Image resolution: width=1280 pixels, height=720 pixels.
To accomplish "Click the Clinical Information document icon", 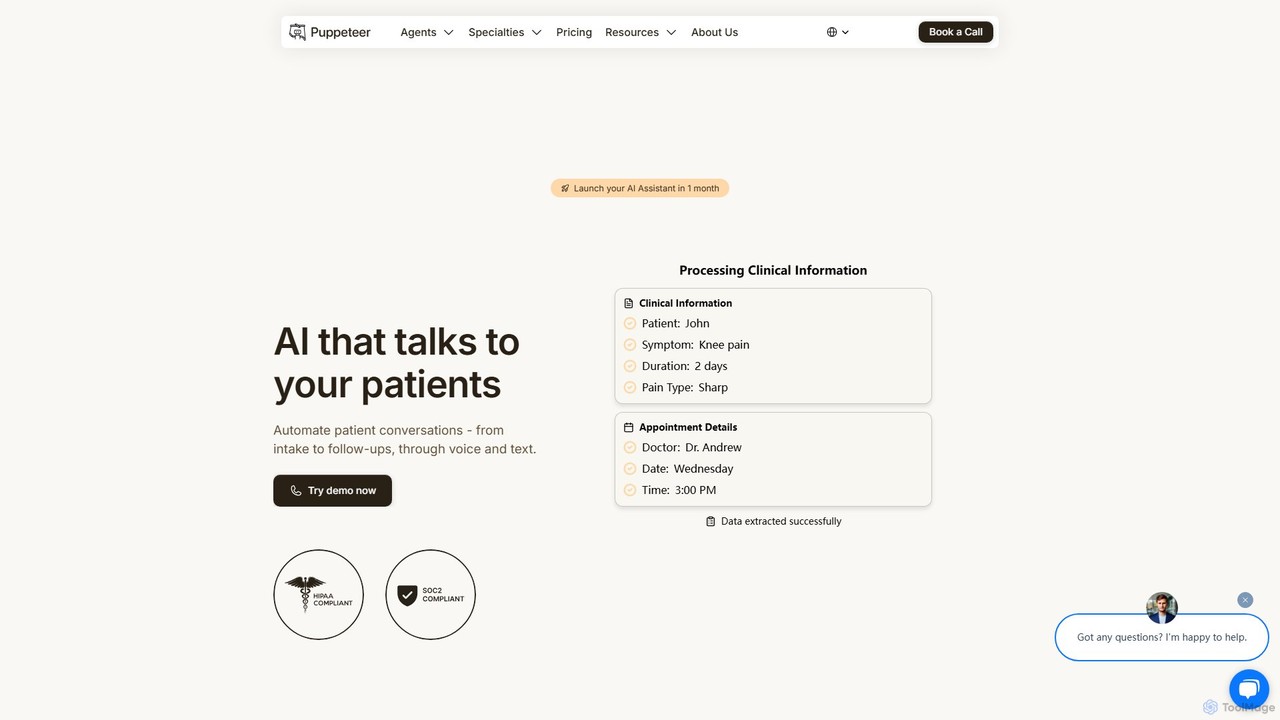I will (629, 303).
